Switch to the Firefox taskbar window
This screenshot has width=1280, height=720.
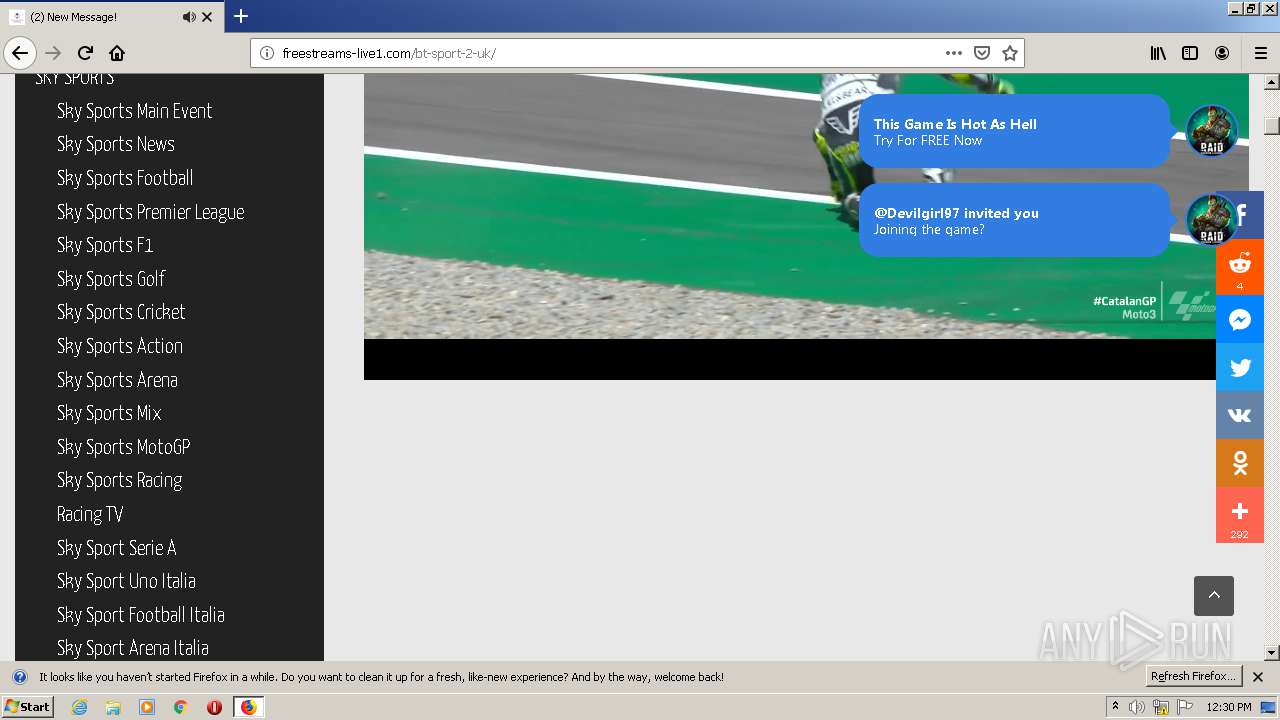click(x=248, y=707)
